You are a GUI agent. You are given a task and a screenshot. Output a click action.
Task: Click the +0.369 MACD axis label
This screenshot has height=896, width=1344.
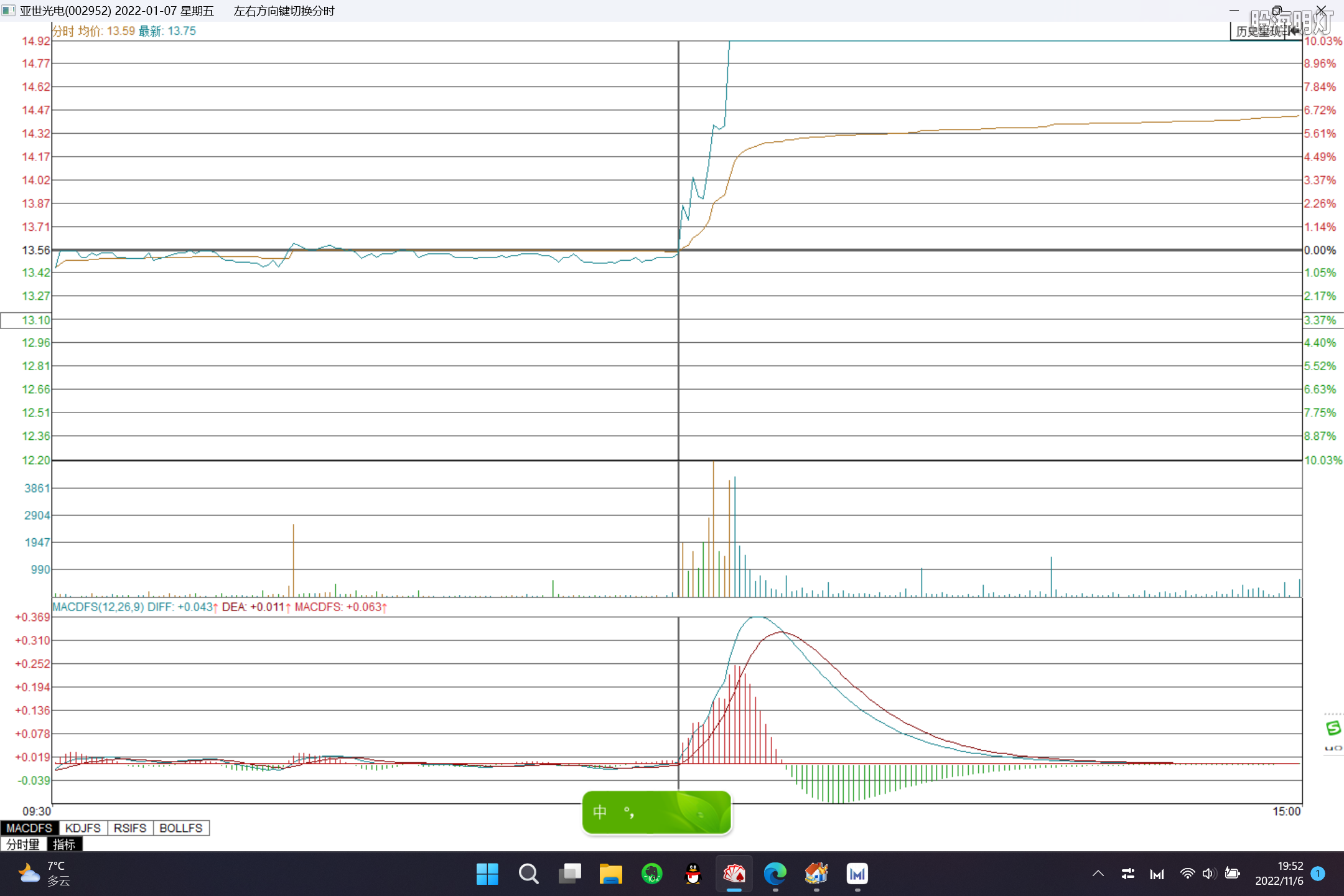32,617
